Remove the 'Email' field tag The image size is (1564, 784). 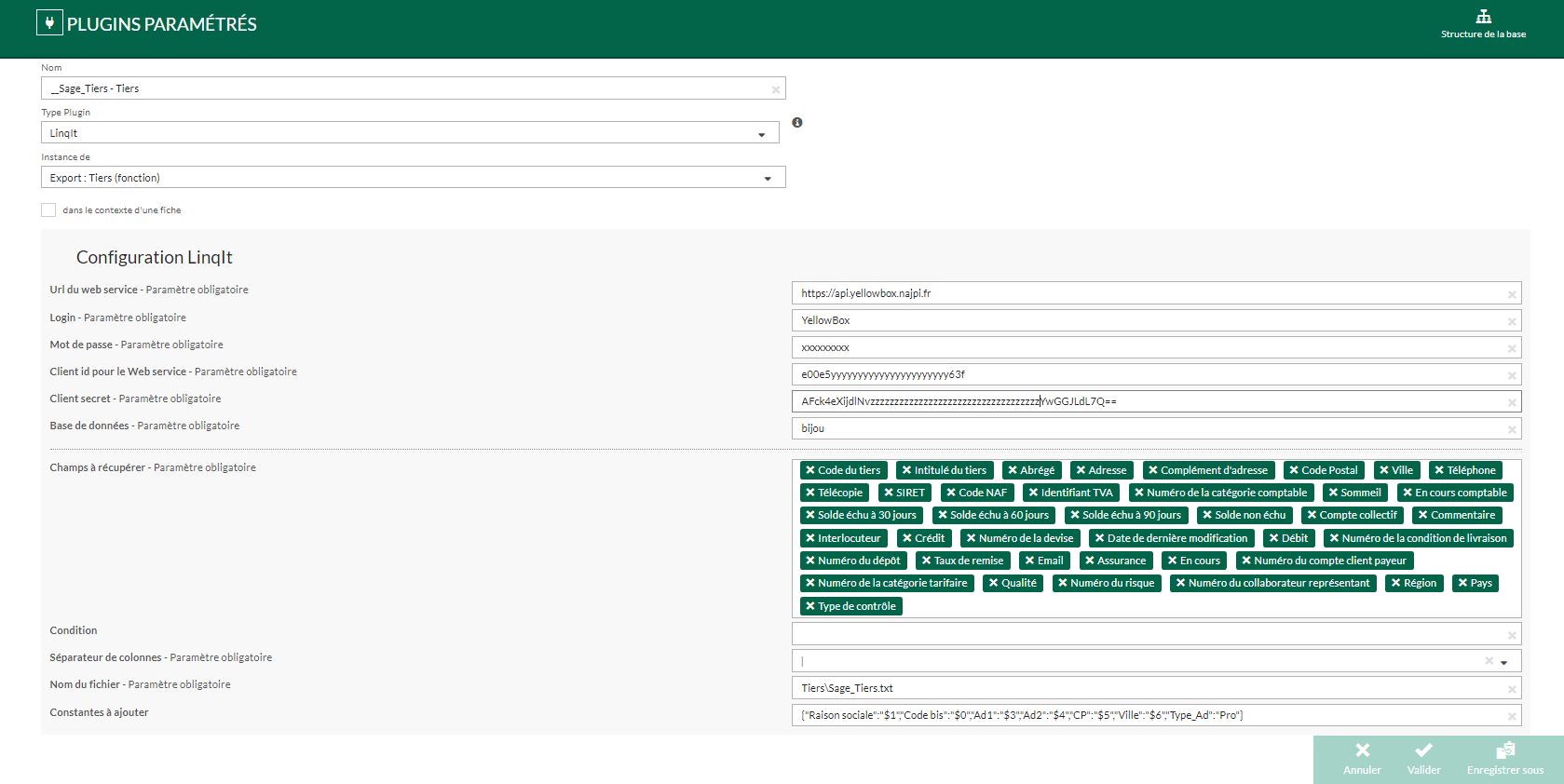coord(1029,561)
